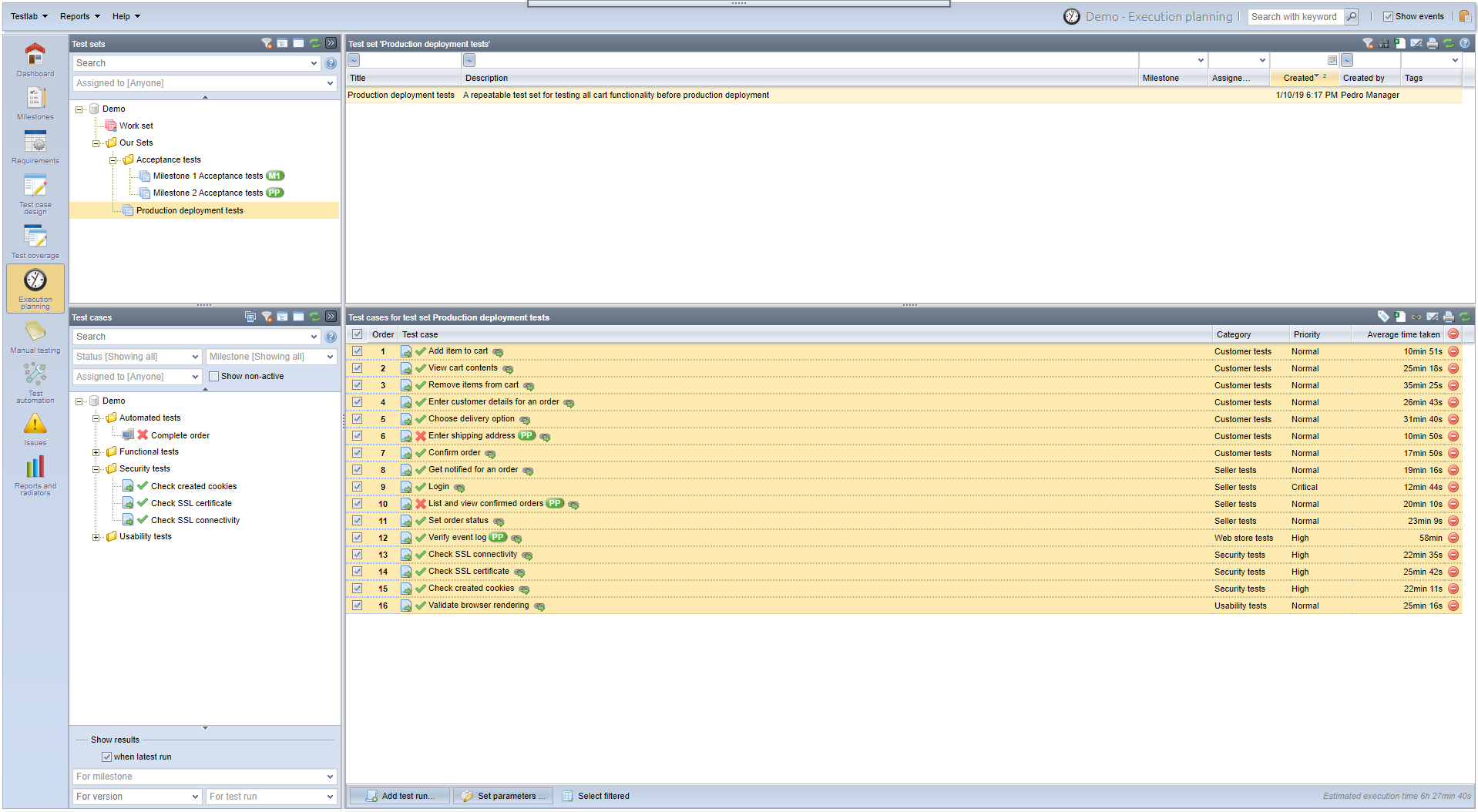Toggle when latest run checkbox

point(107,757)
